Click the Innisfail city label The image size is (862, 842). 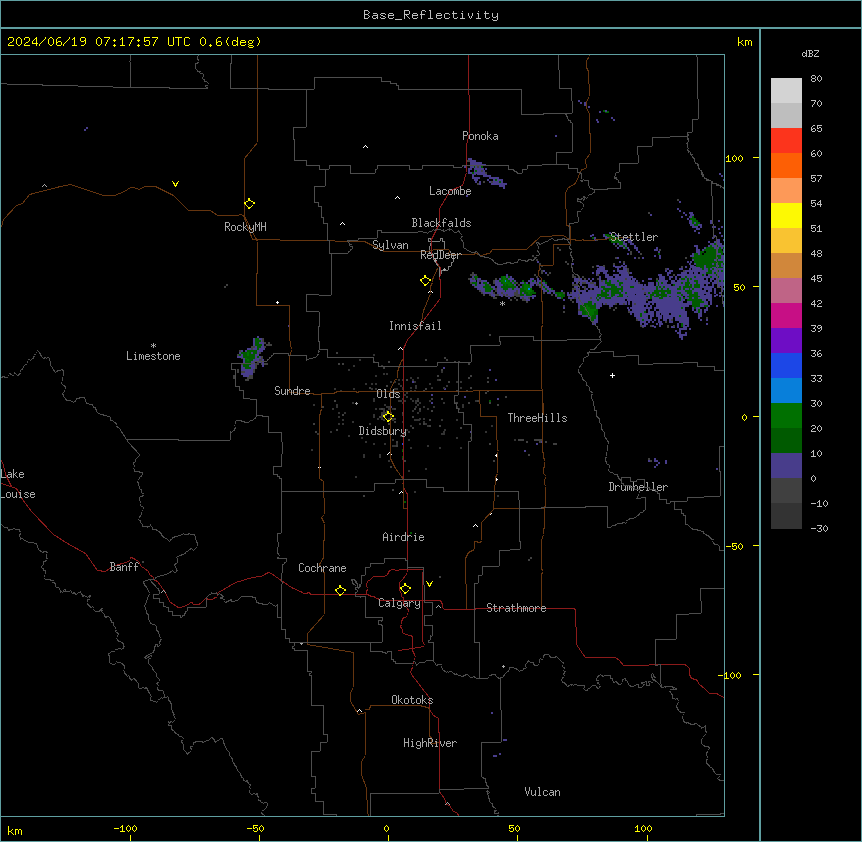(415, 326)
